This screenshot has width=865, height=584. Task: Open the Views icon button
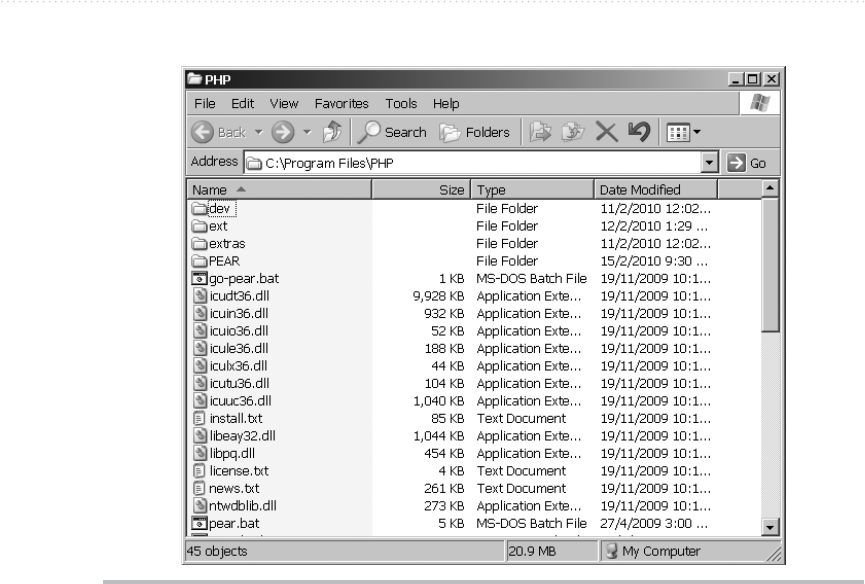click(x=677, y=133)
